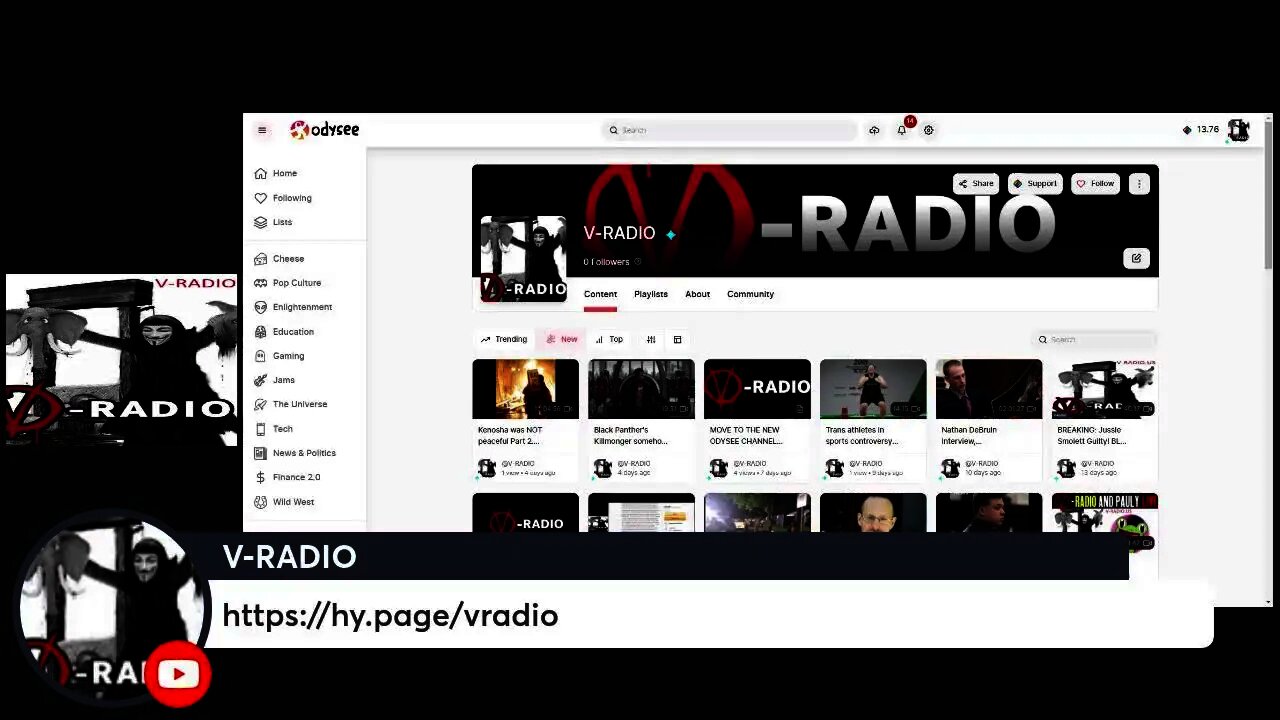Click the 'Trans athletes in sports controversy' title
Screen dimensions: 1280x720
pyautogui.click(x=862, y=435)
